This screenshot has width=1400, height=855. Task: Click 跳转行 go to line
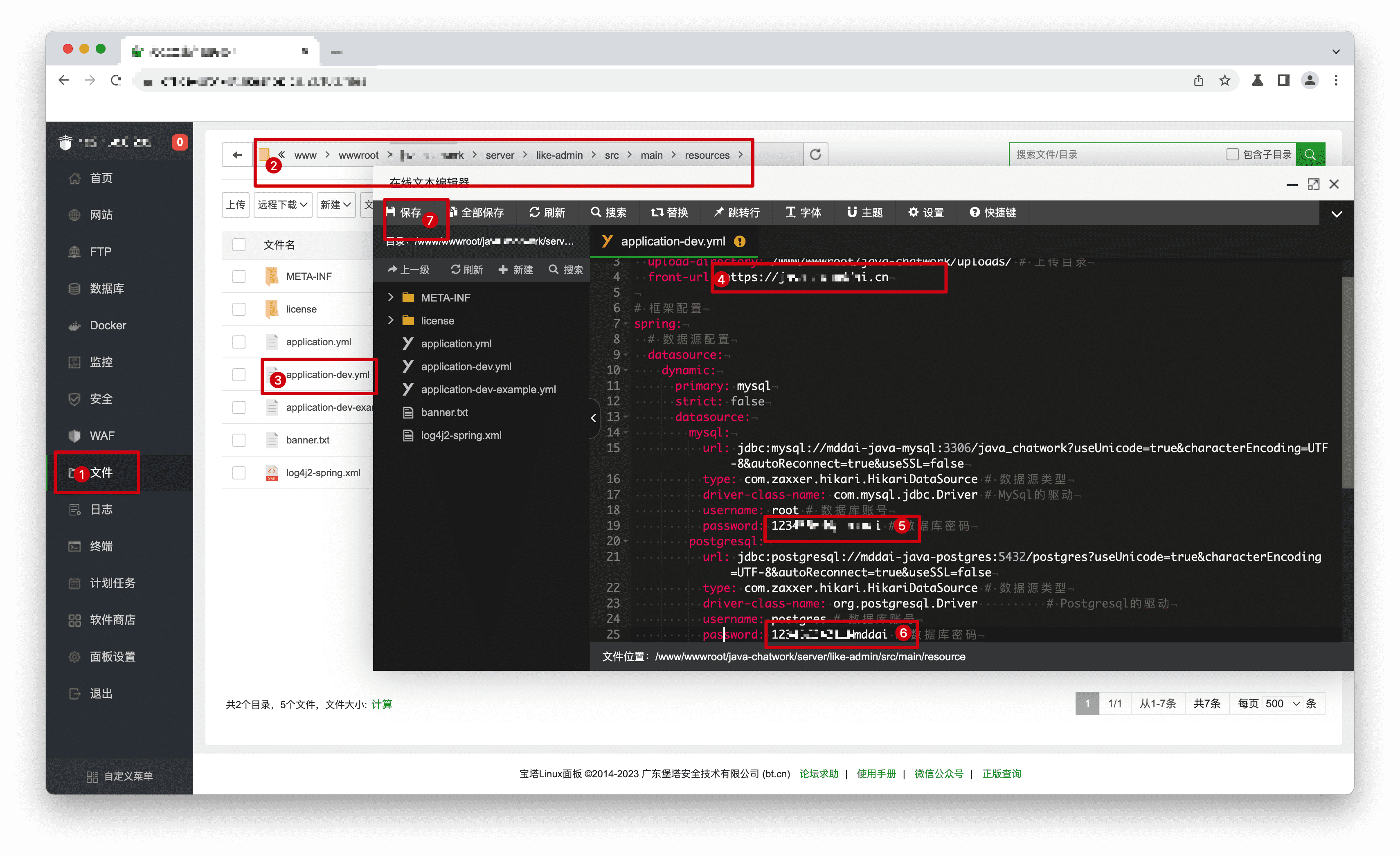[x=736, y=212]
